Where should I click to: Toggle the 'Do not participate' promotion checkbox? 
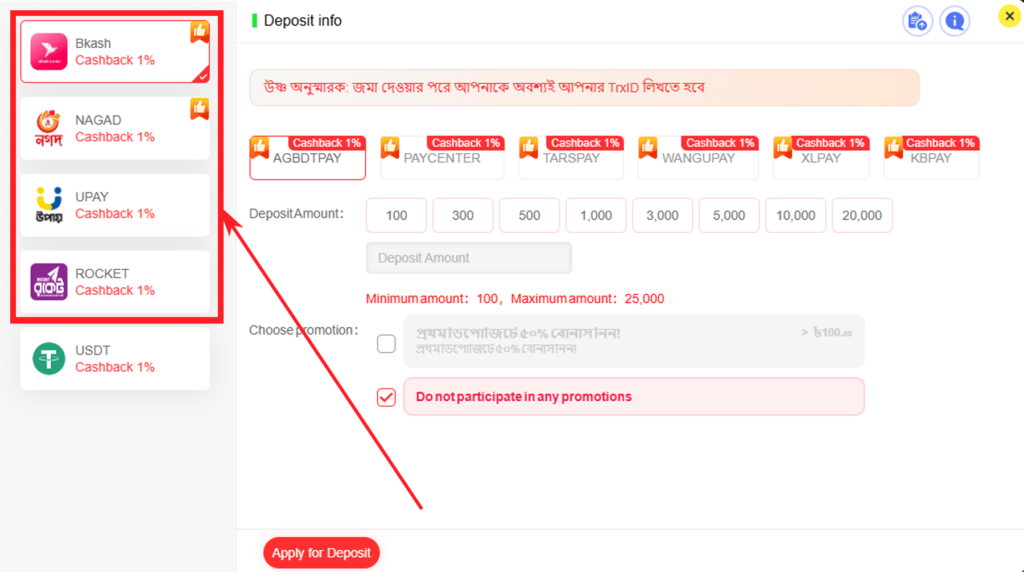click(386, 397)
